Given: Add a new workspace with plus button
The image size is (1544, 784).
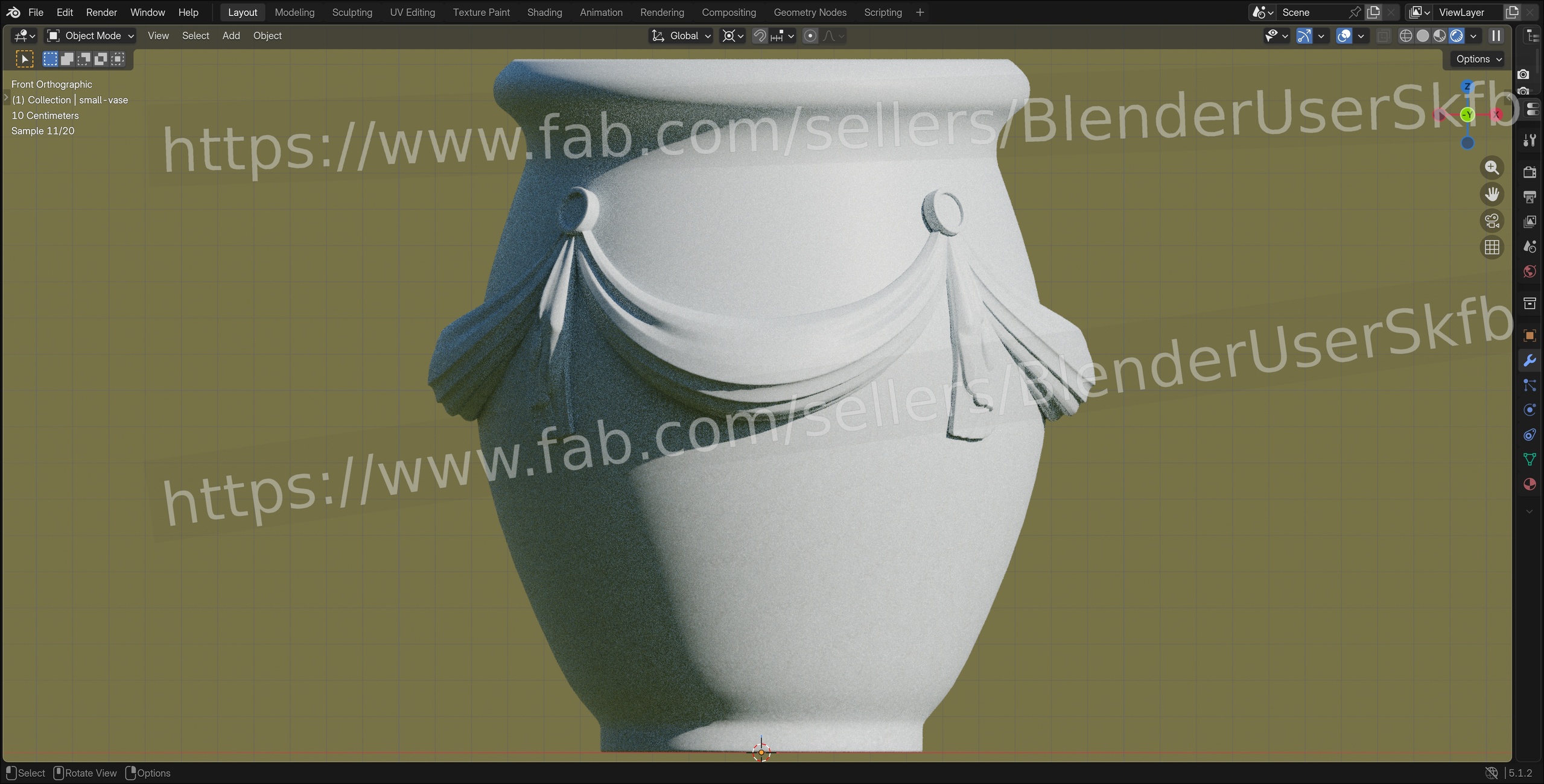Looking at the screenshot, I should [920, 12].
